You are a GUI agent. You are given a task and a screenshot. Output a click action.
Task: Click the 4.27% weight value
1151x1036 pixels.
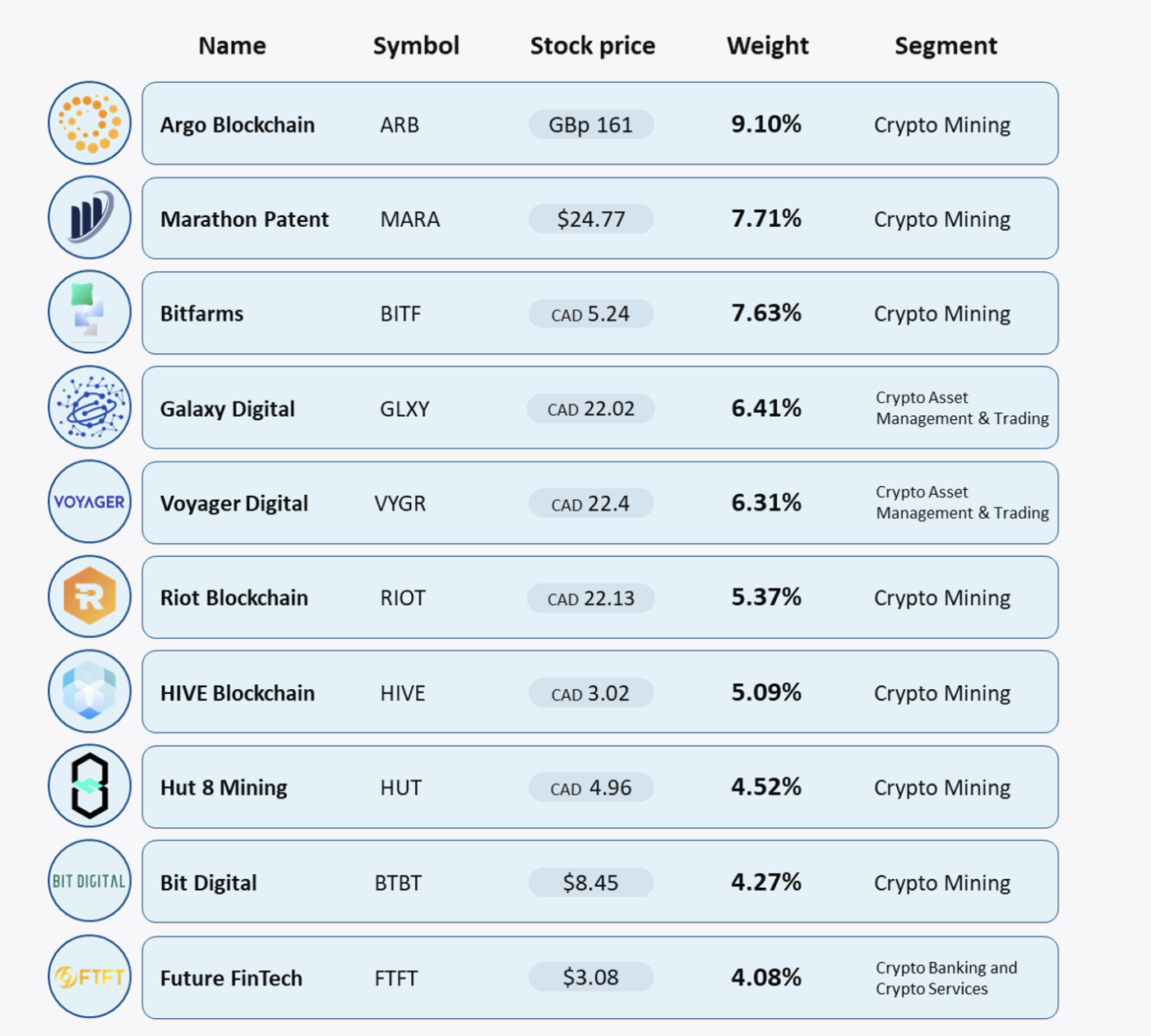[766, 882]
